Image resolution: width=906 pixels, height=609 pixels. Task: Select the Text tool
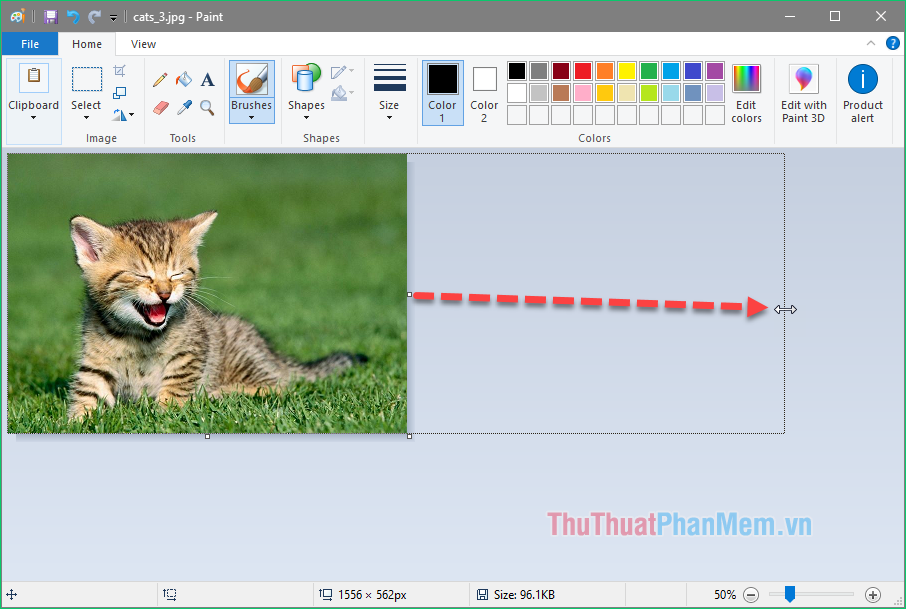(206, 80)
